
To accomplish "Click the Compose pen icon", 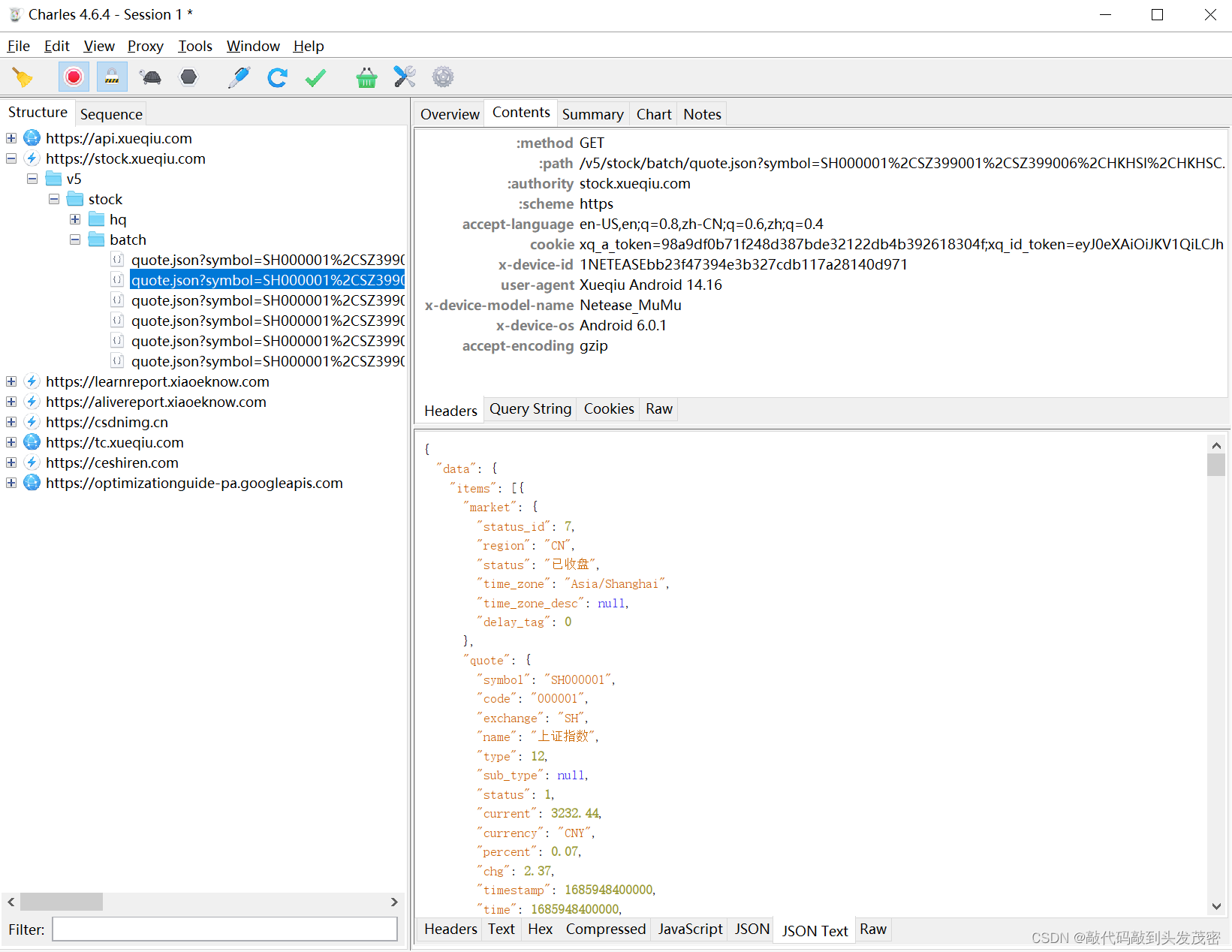I will pyautogui.click(x=239, y=77).
